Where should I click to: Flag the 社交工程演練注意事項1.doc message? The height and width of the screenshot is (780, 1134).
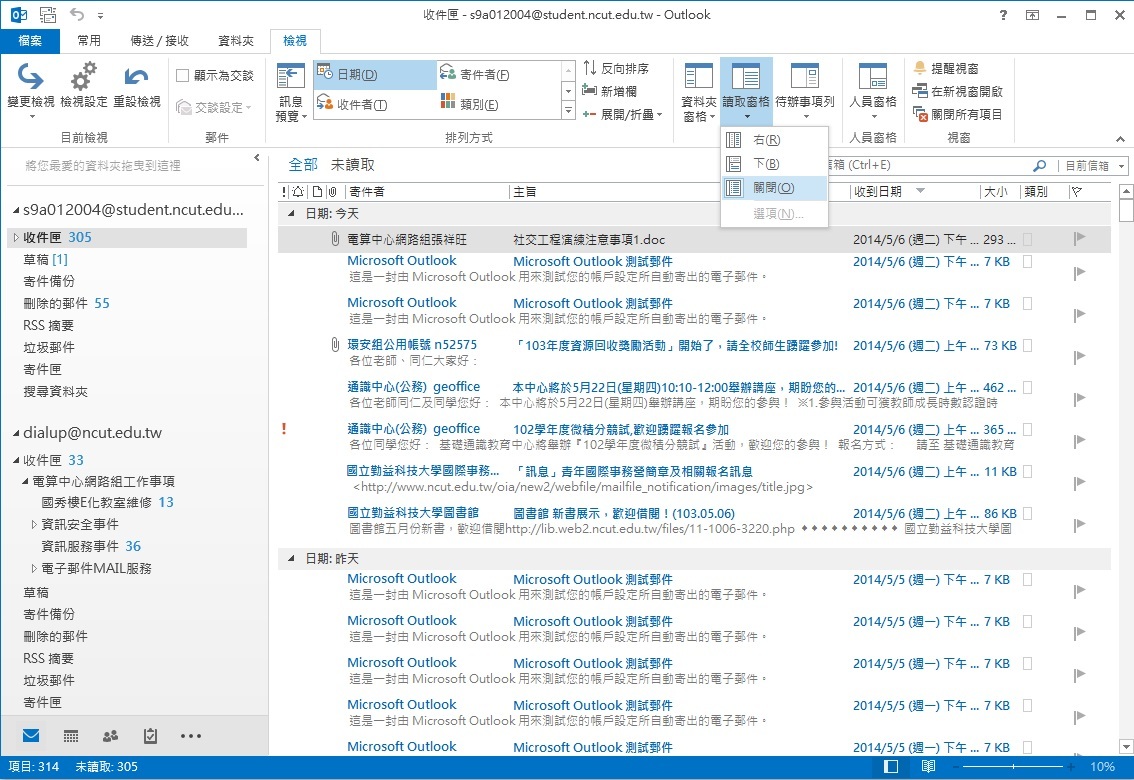pos(1080,238)
